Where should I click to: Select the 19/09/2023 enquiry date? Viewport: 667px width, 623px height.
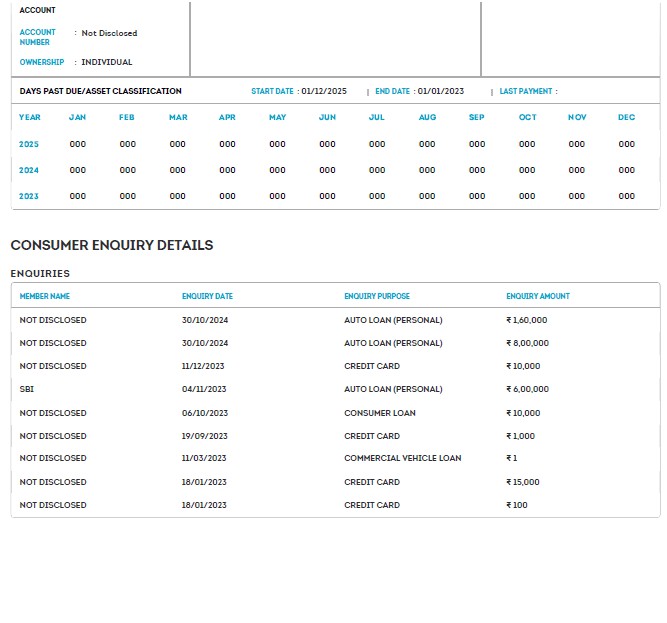point(204,436)
